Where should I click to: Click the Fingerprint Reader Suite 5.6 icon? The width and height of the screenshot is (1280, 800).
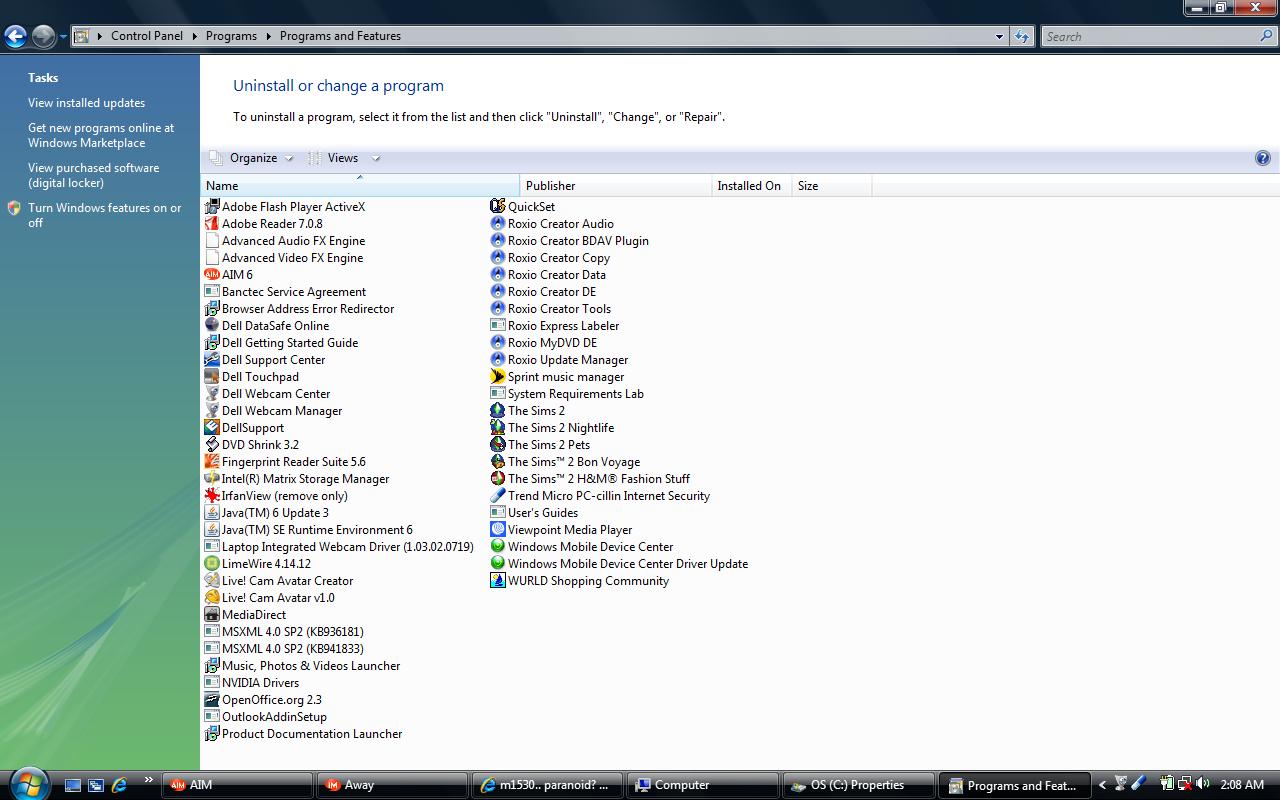212,462
